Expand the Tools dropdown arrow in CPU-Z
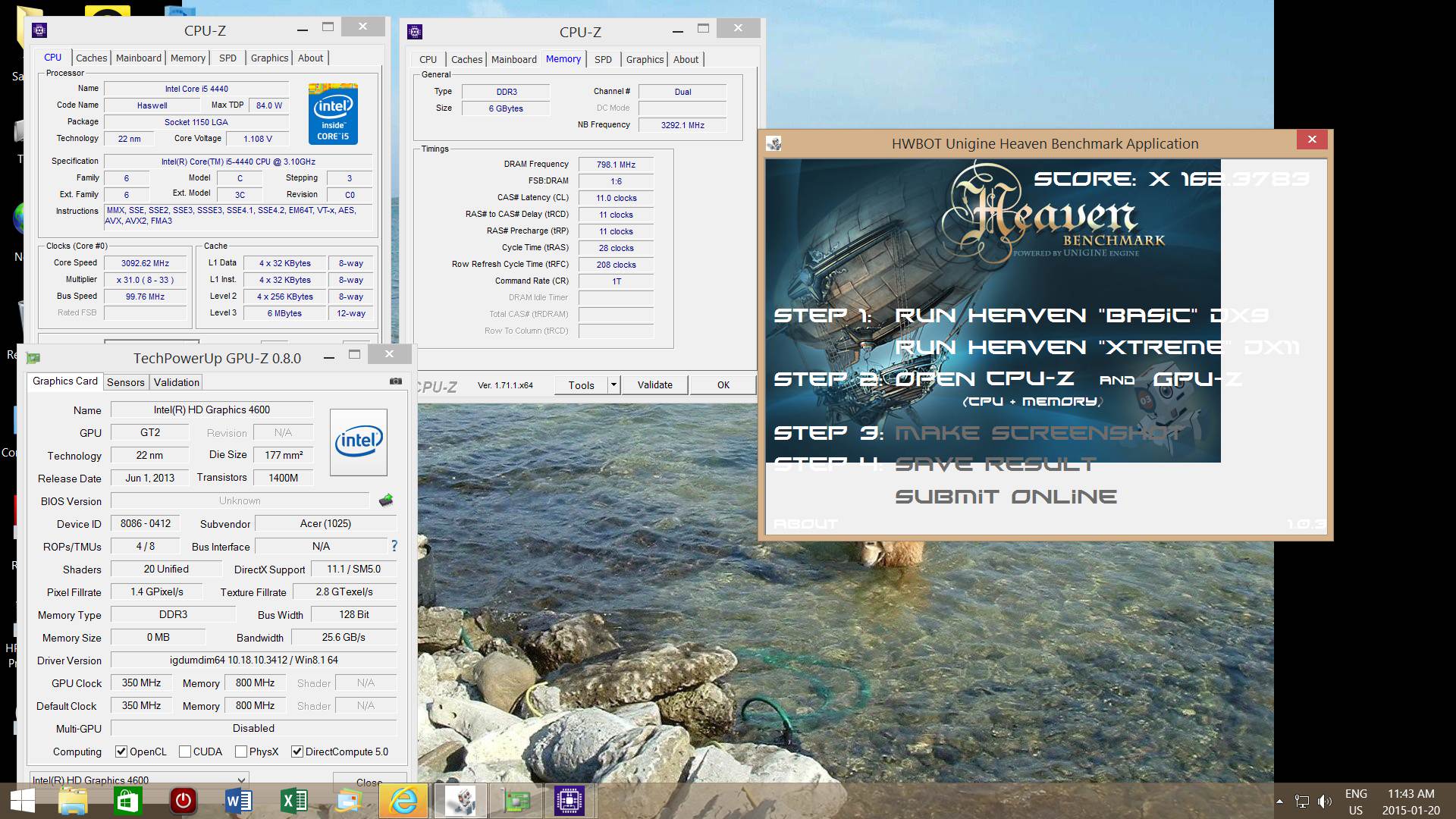Screen dimensions: 1456x819 click(613, 385)
